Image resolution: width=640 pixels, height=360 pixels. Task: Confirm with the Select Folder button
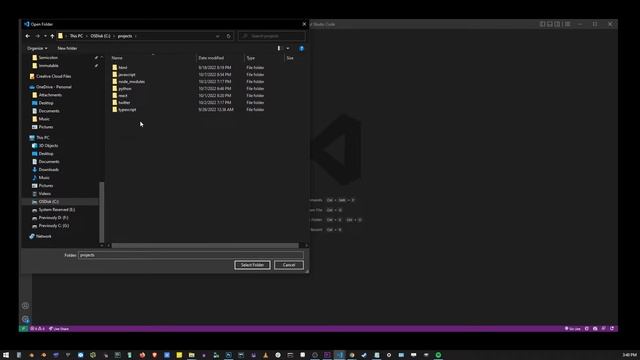[252, 265]
